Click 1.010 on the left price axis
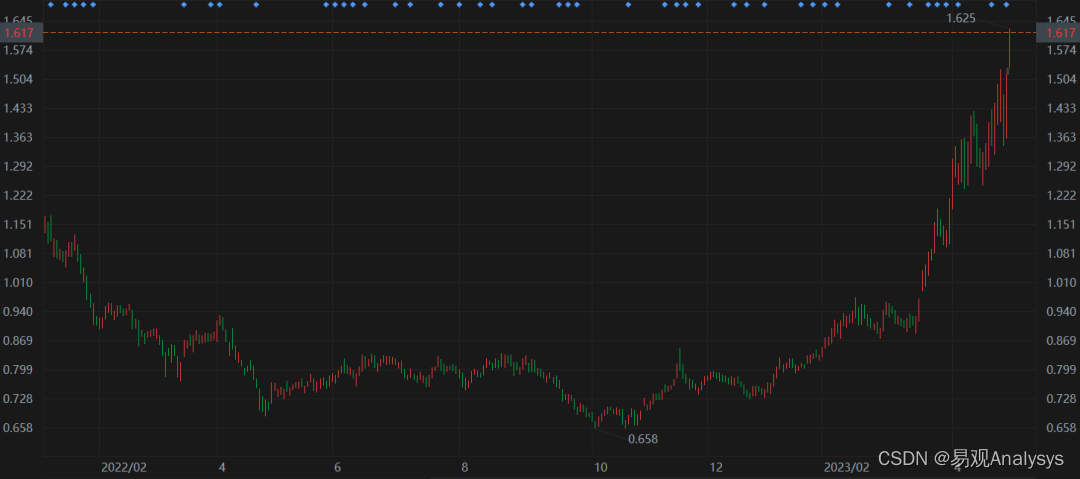Screen dimensions: 1080x479 point(19,282)
